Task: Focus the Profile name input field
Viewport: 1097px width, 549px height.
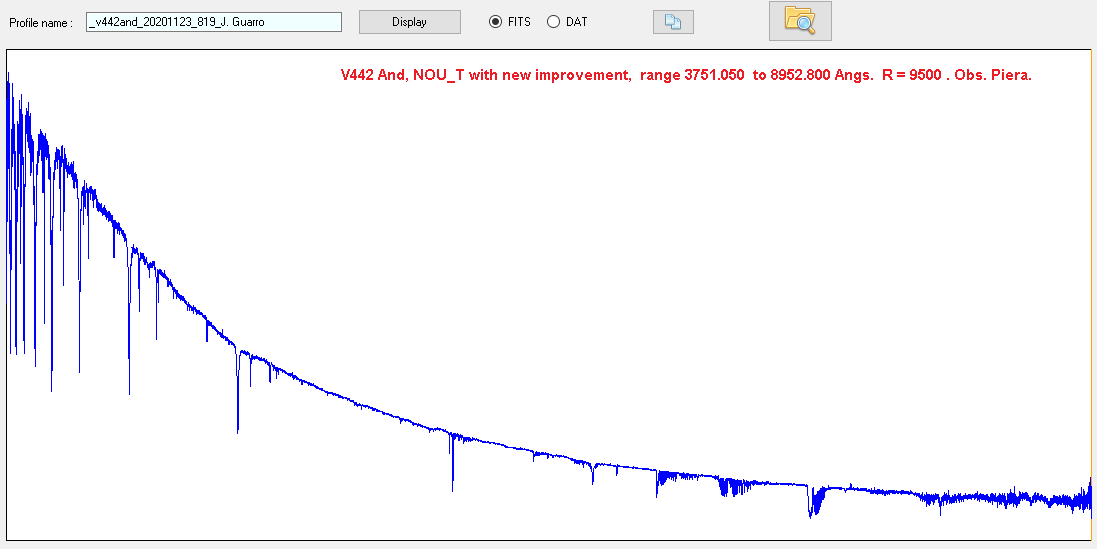Action: point(214,22)
